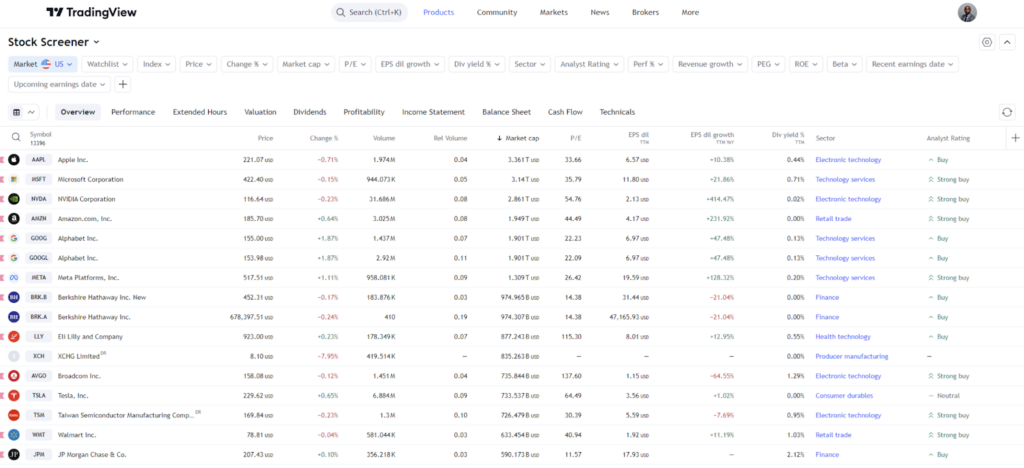The image size is (1024, 468).
Task: Open the Stock Screener title dropdown
Action: click(54, 42)
